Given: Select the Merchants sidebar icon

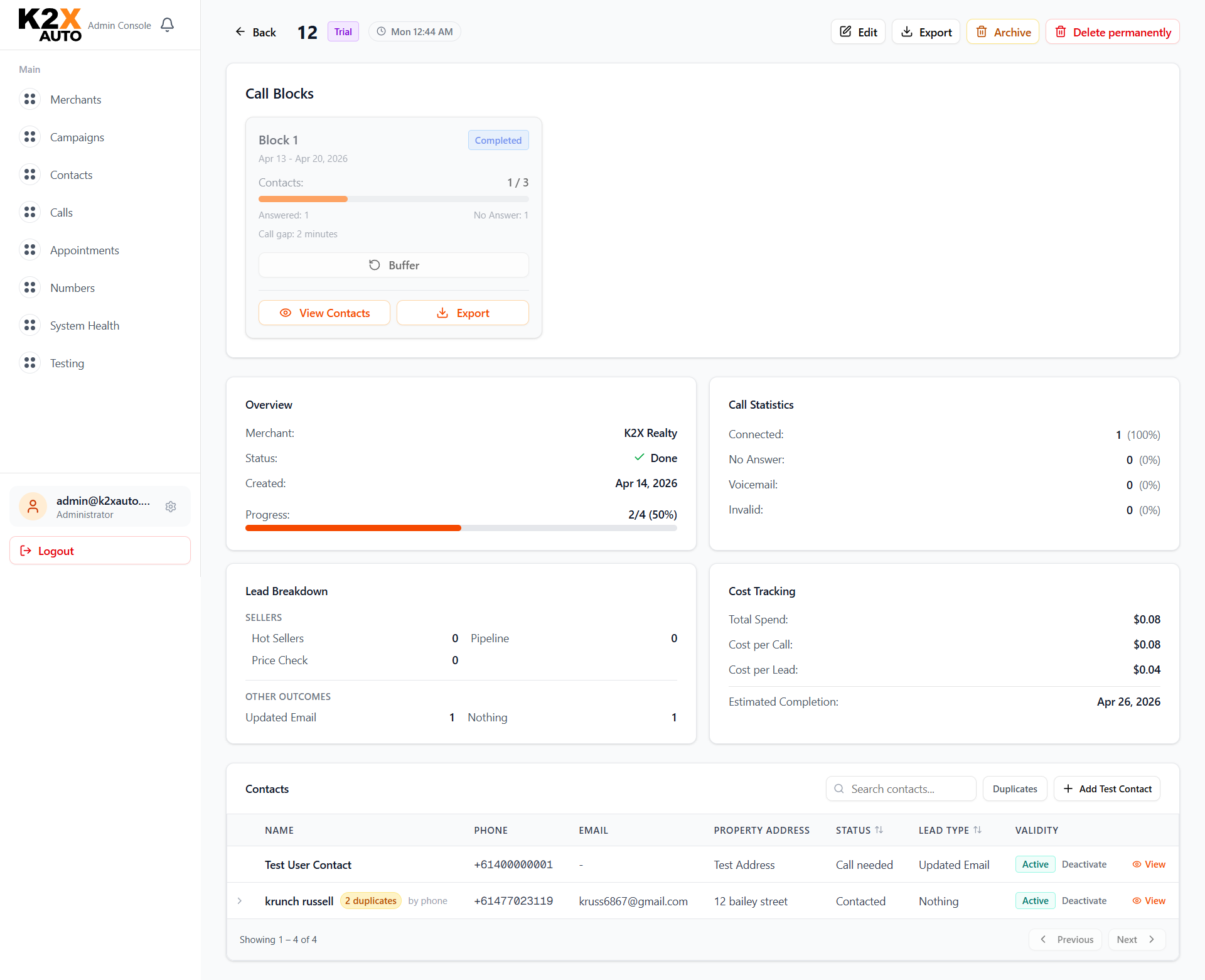Looking at the screenshot, I should (29, 99).
